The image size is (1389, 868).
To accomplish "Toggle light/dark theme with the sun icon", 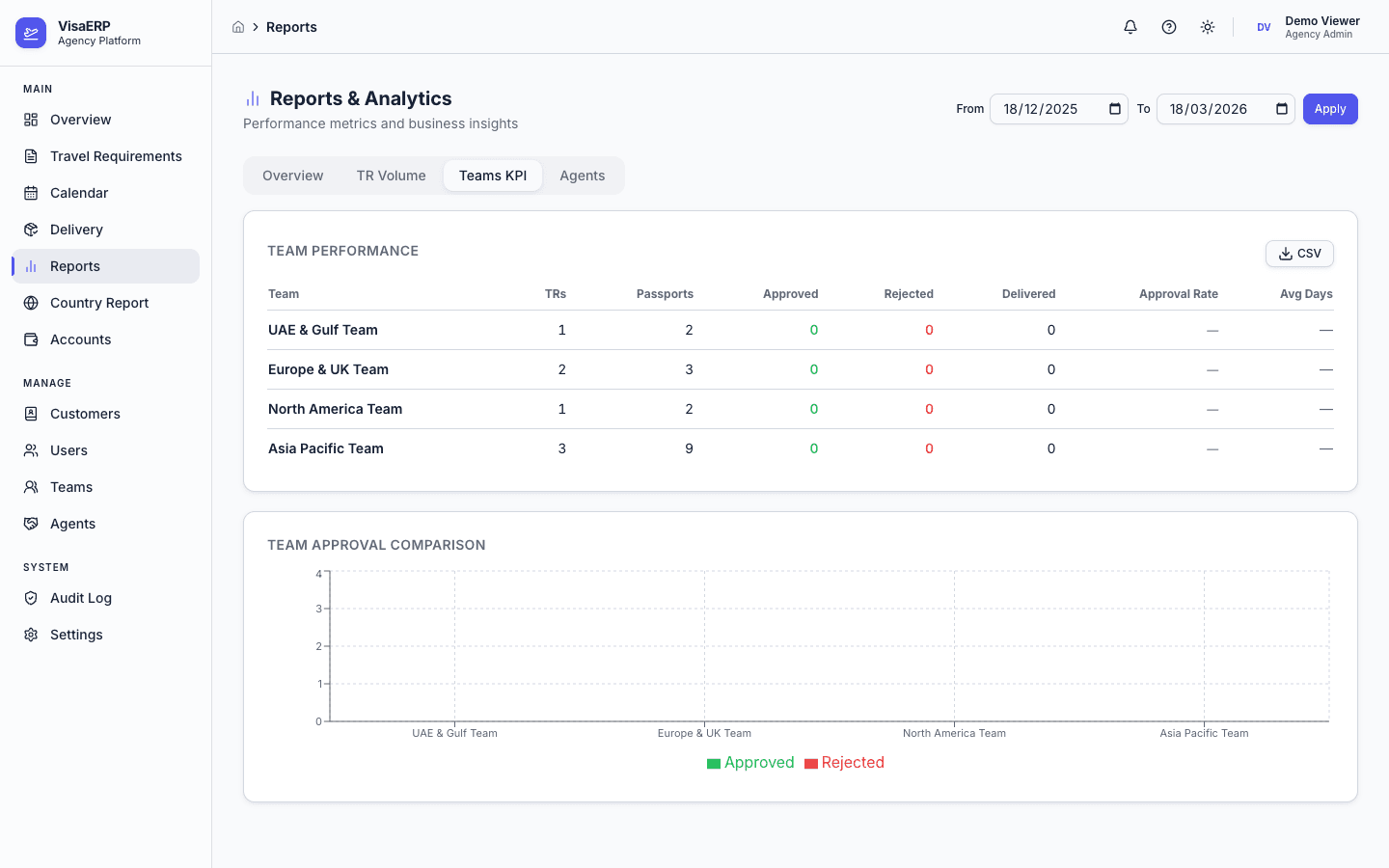I will pyautogui.click(x=1207, y=27).
